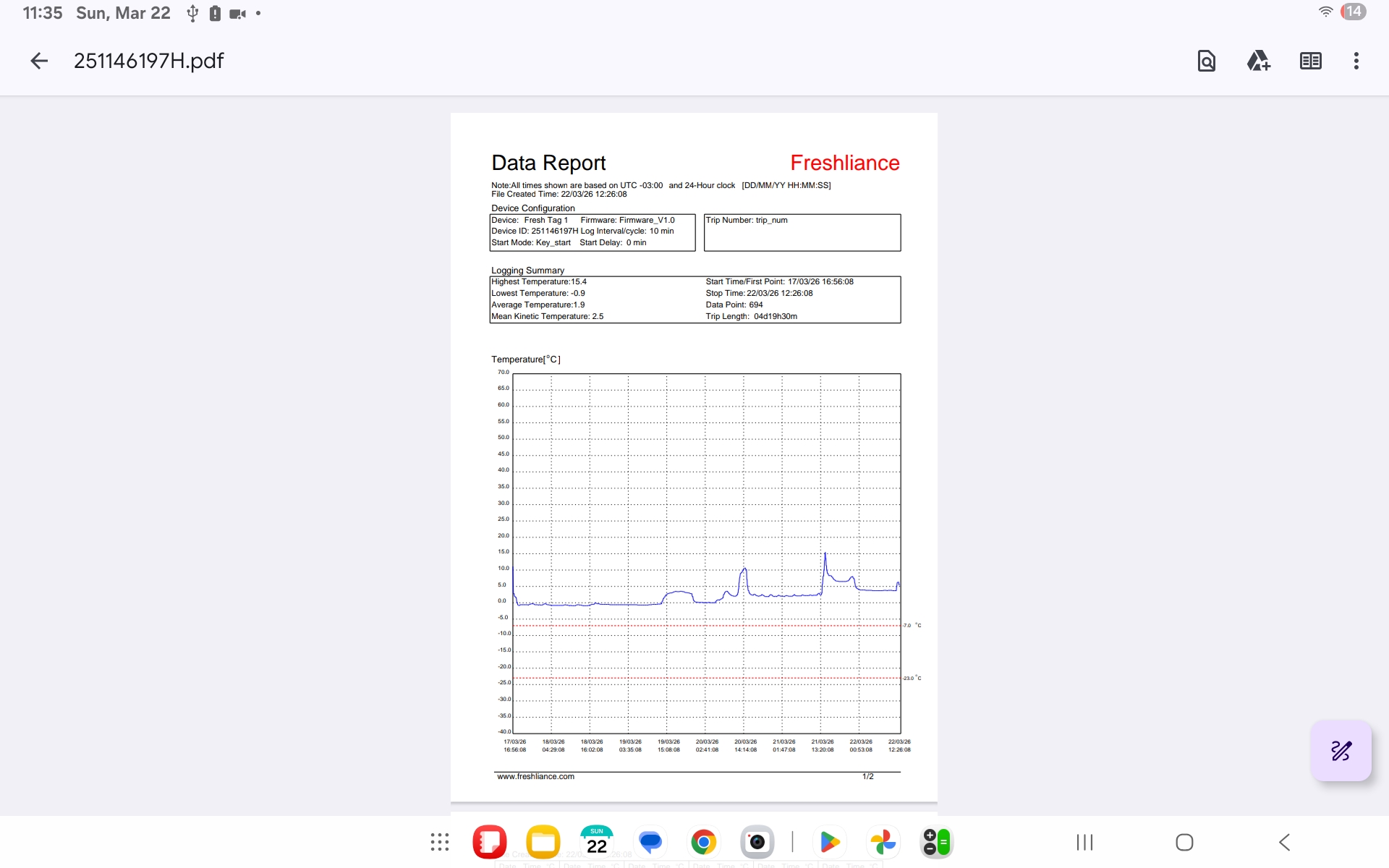Tap the www.freshliance.com footer link

click(x=535, y=776)
